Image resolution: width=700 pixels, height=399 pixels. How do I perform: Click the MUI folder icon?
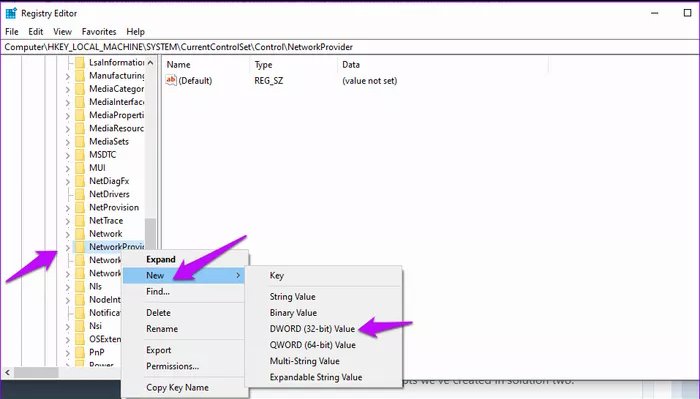(x=80, y=168)
